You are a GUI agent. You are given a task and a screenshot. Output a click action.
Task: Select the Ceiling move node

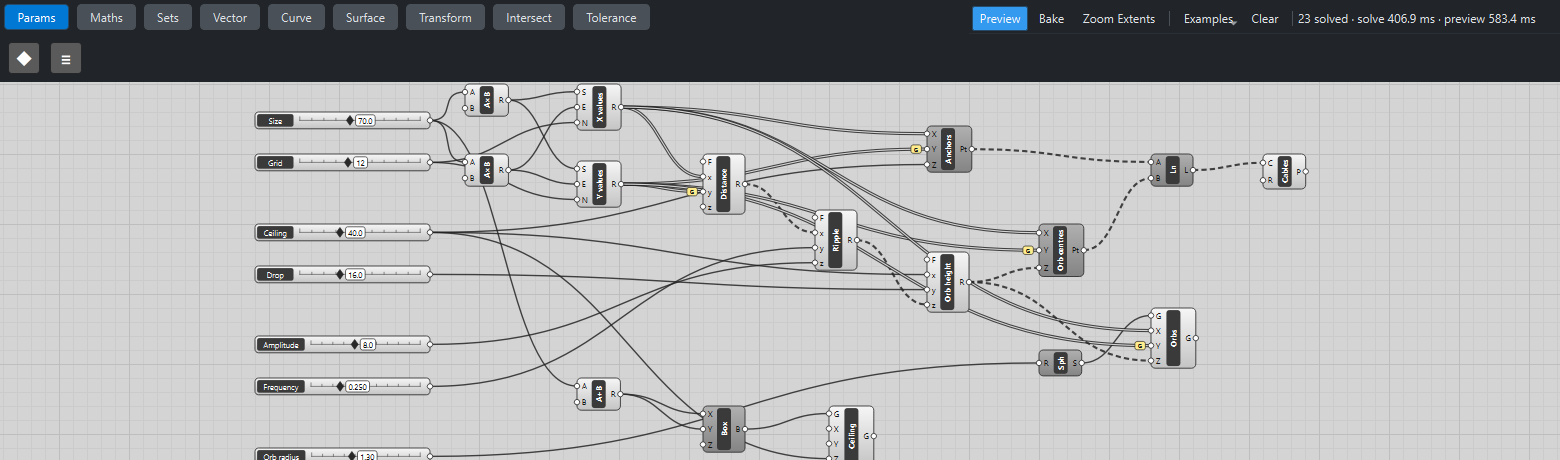click(851, 433)
